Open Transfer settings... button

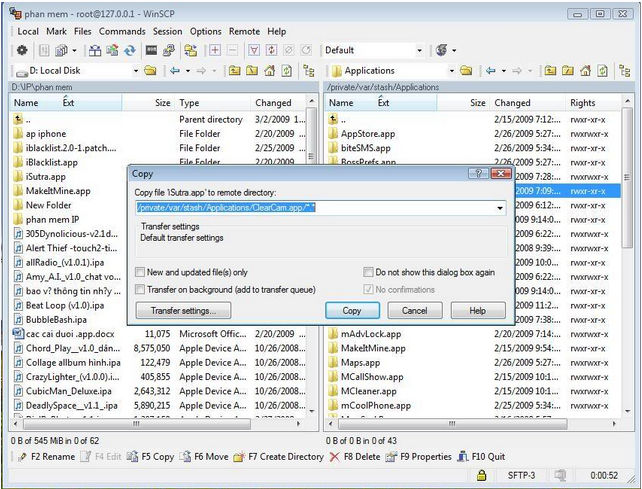point(183,310)
